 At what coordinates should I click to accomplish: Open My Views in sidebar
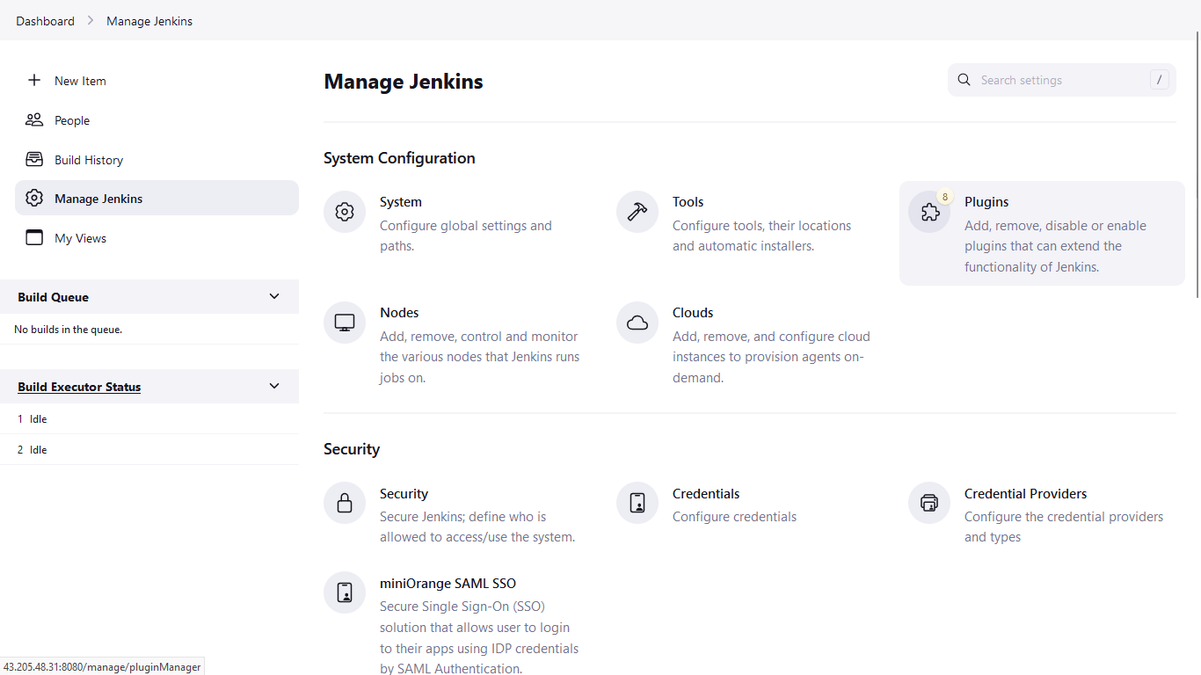pos(157,238)
